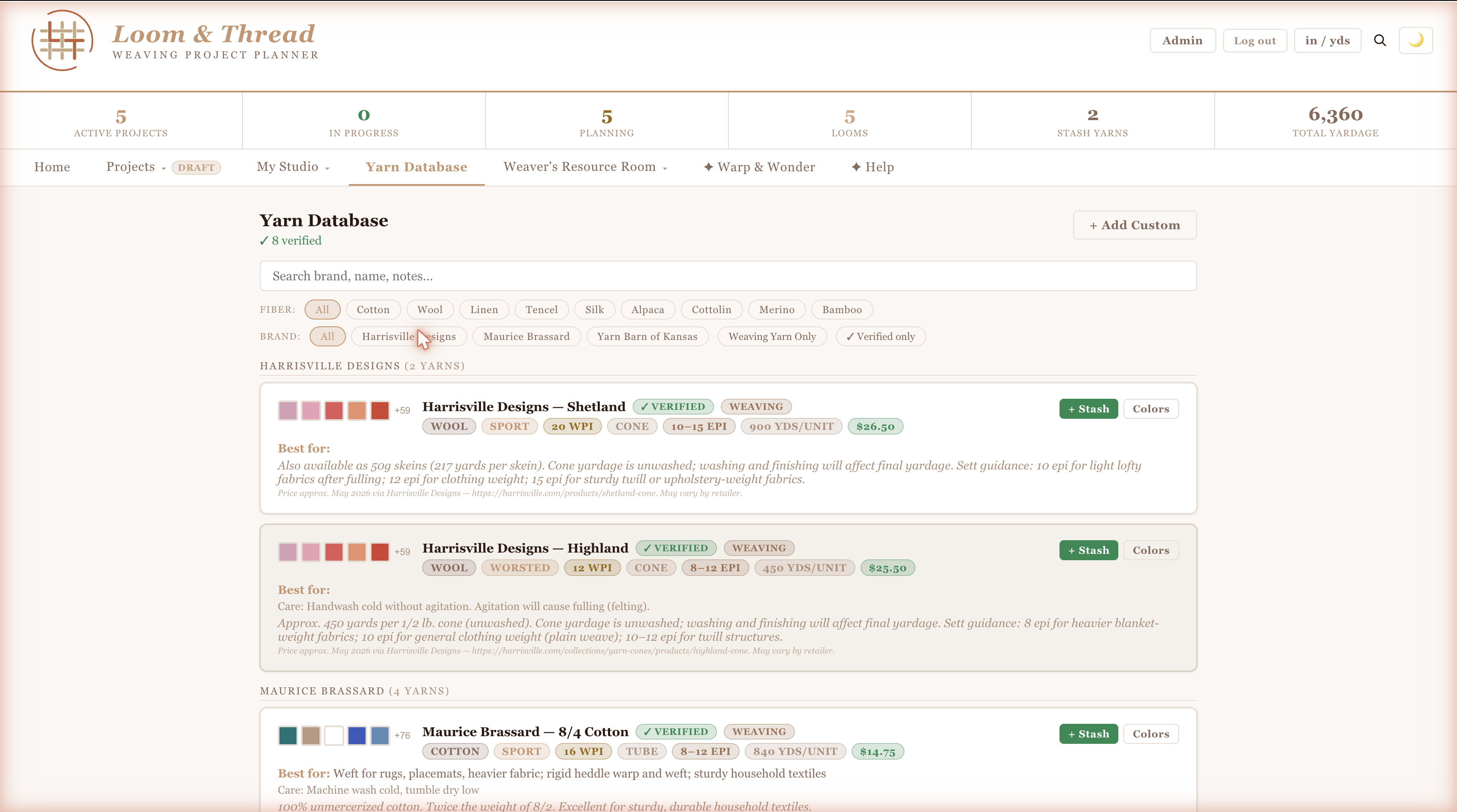The image size is (1457, 812).
Task: Add Shetland yarn to stash
Action: click(x=1088, y=409)
